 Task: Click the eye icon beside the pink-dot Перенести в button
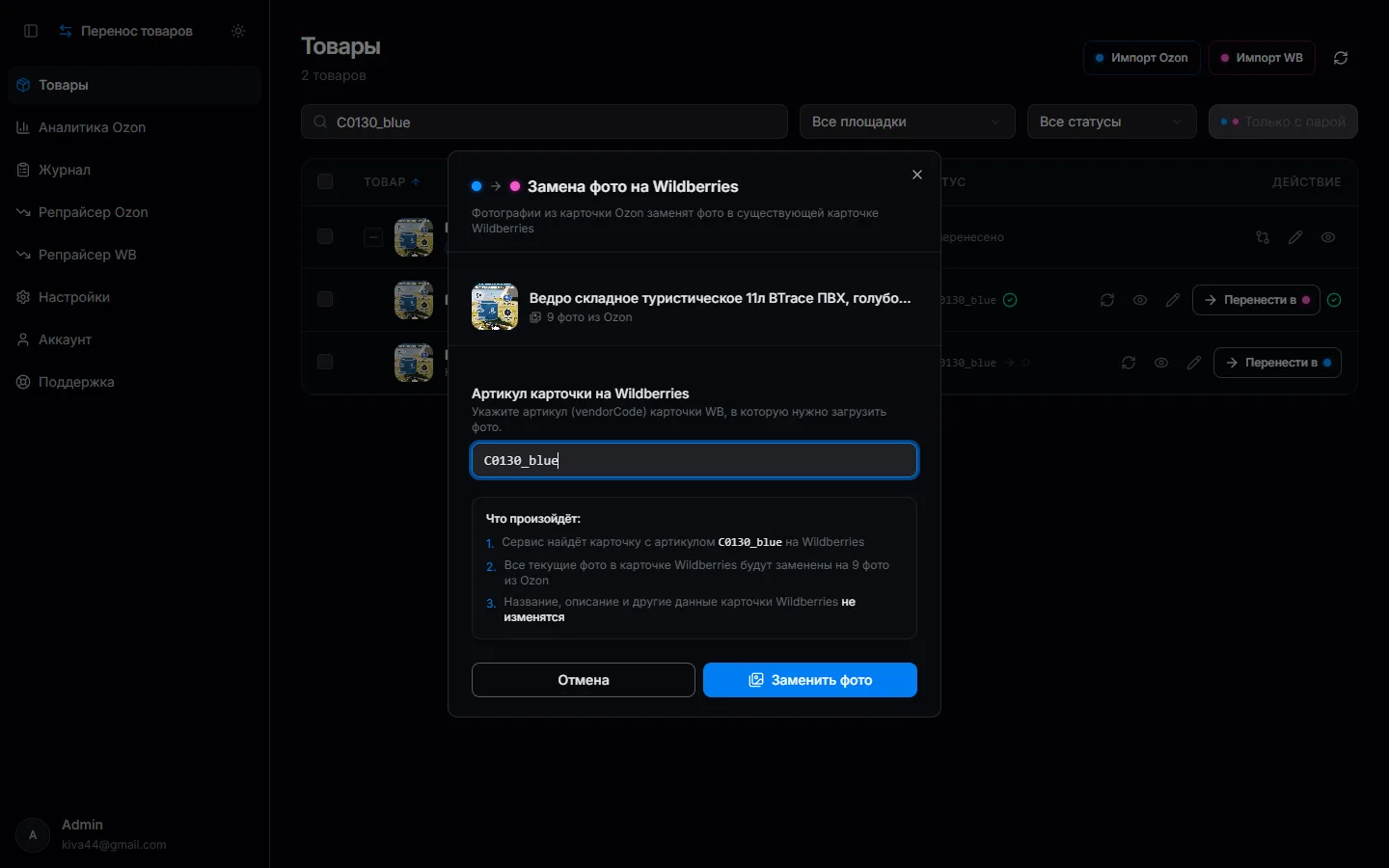pos(1140,300)
